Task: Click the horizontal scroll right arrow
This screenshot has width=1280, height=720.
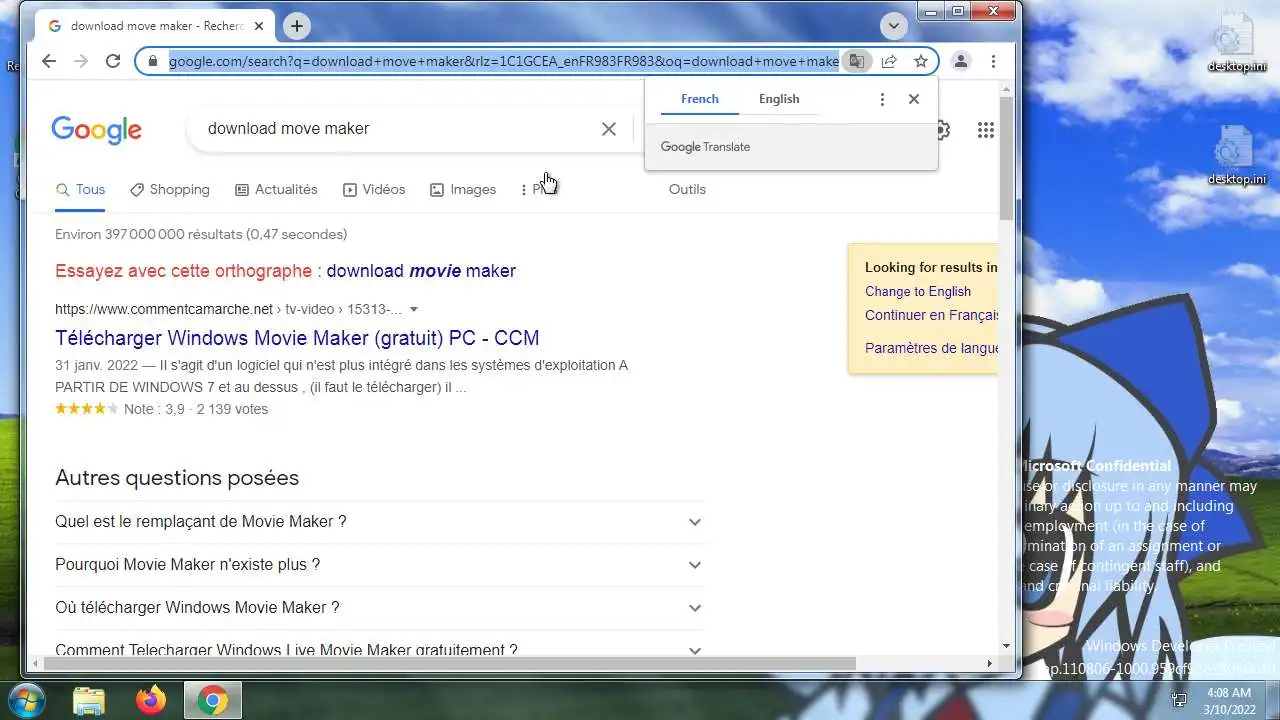Action: [x=990, y=663]
